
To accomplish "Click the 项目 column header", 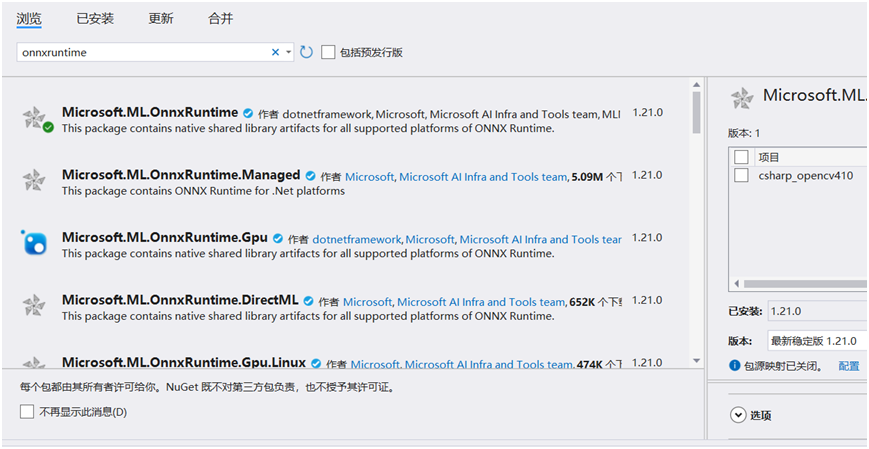I will (769, 157).
